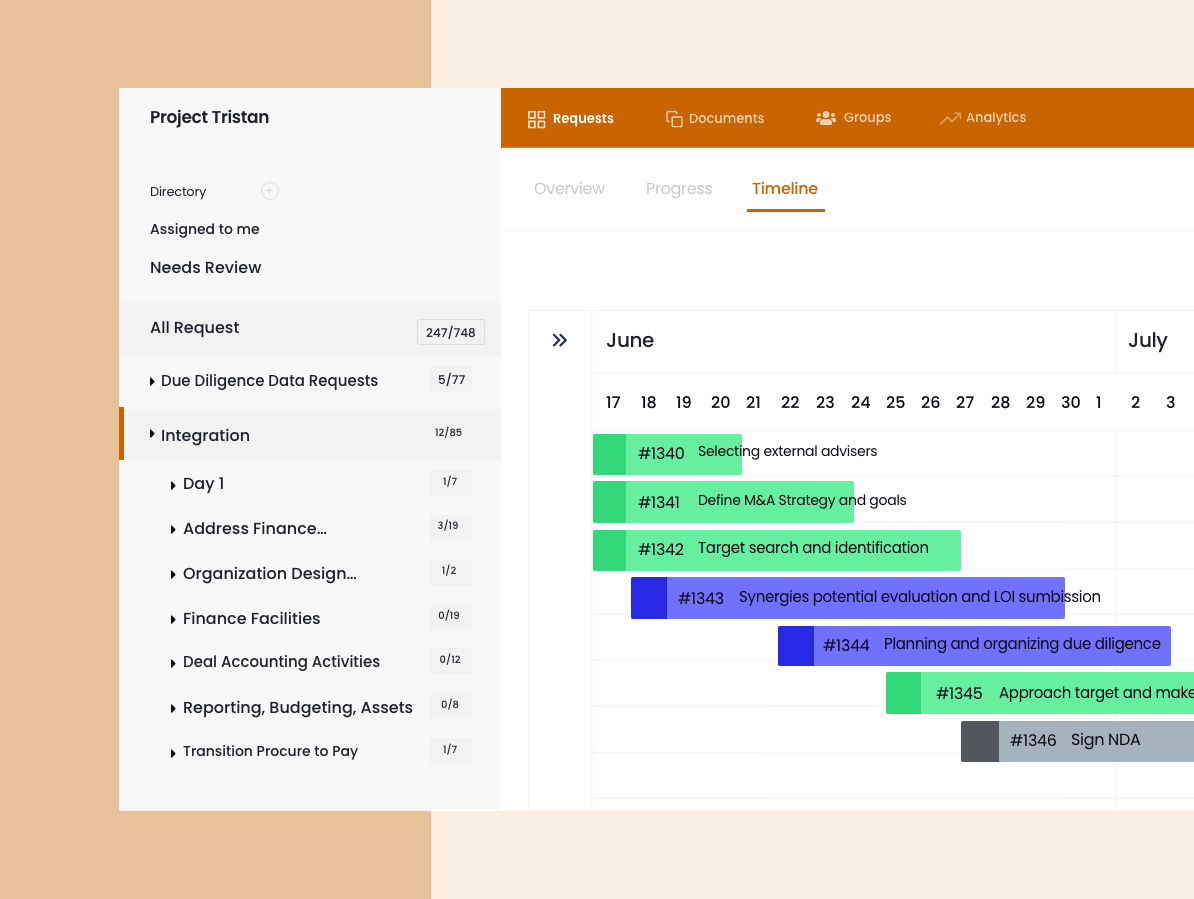1194x899 pixels.
Task: Collapse the Integration tree arrow
Action: pyautogui.click(x=152, y=434)
